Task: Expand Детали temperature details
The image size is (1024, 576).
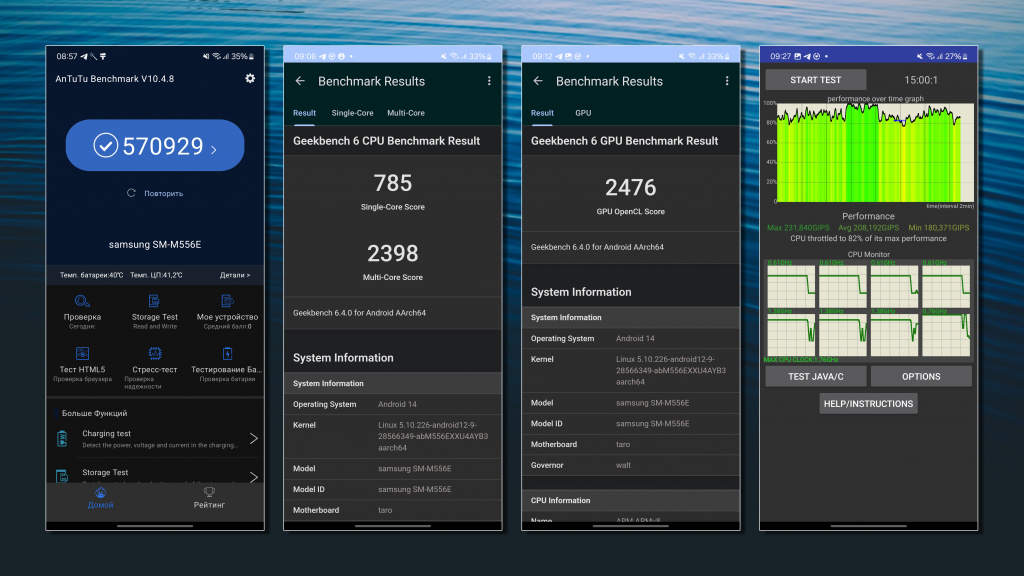Action: 235,275
